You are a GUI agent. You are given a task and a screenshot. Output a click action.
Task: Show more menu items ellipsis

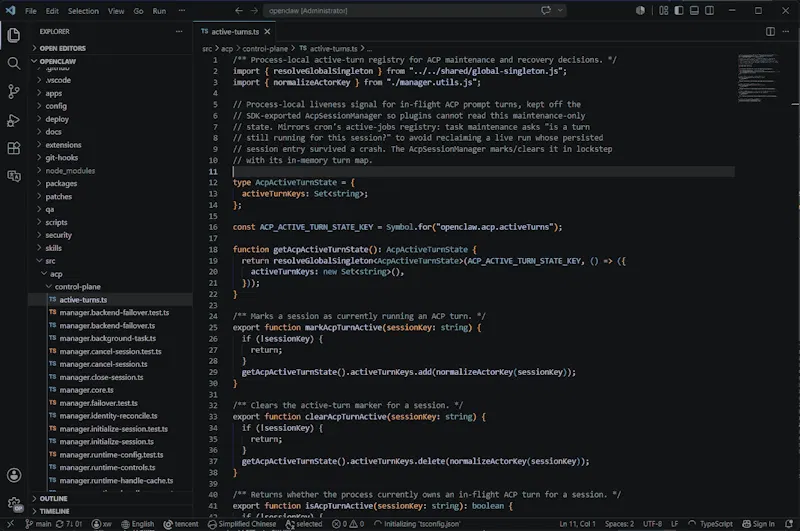[x=182, y=11]
